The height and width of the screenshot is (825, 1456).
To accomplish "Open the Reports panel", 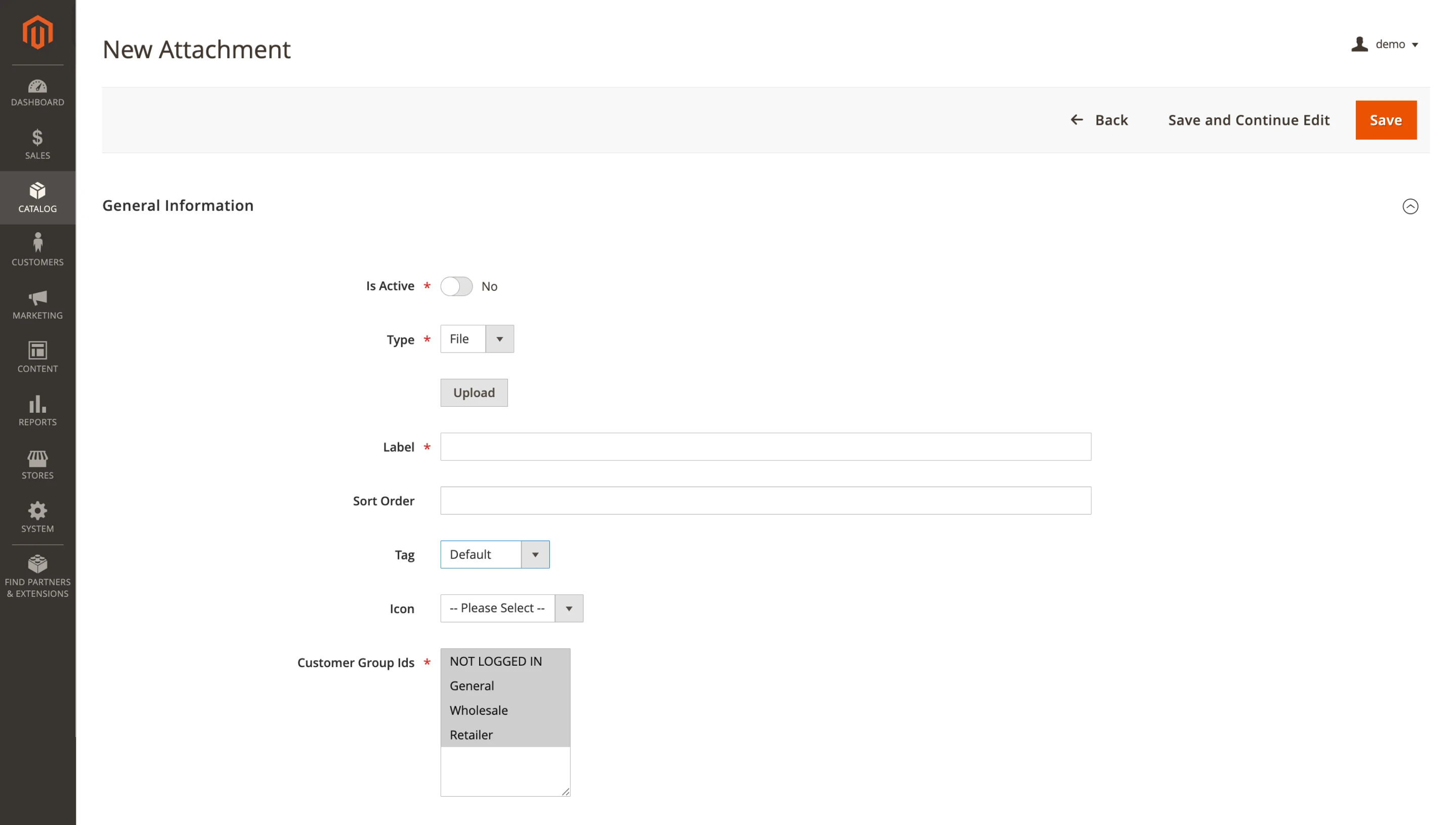I will 37,411.
